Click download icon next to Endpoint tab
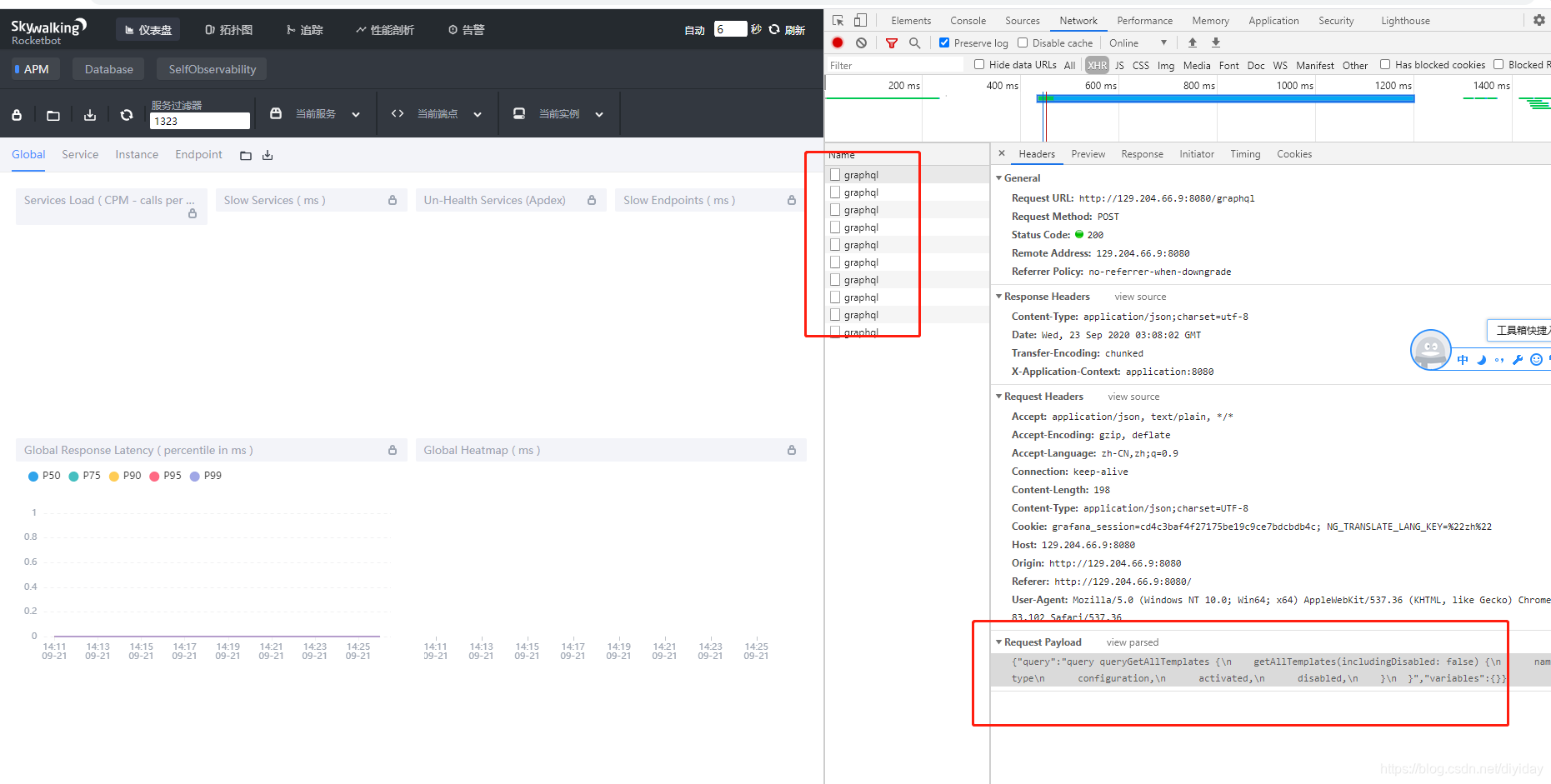The height and width of the screenshot is (784, 1551). (x=268, y=155)
